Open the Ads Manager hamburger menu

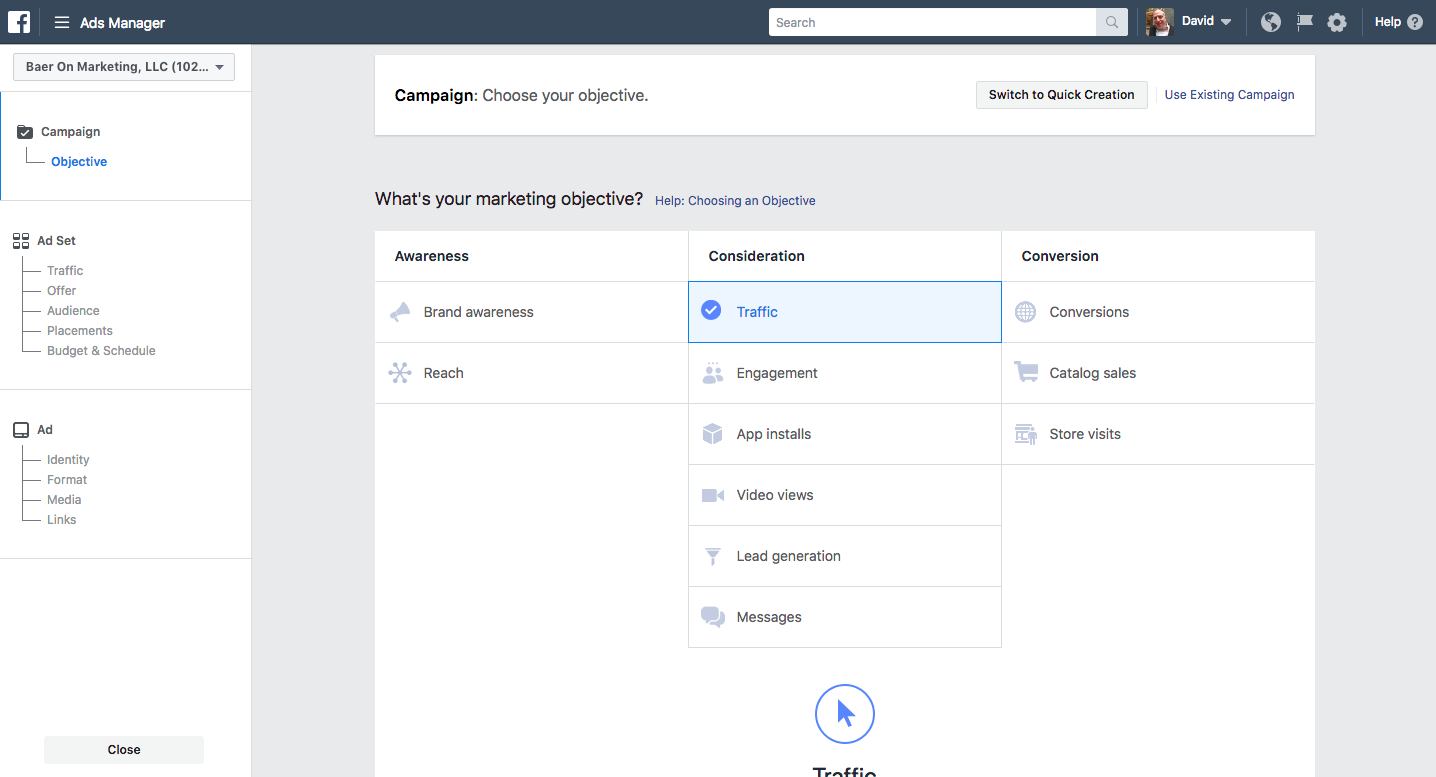point(62,22)
